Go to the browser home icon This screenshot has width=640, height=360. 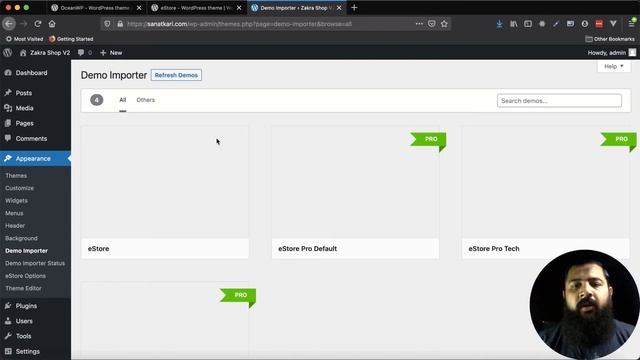[x=52, y=24]
